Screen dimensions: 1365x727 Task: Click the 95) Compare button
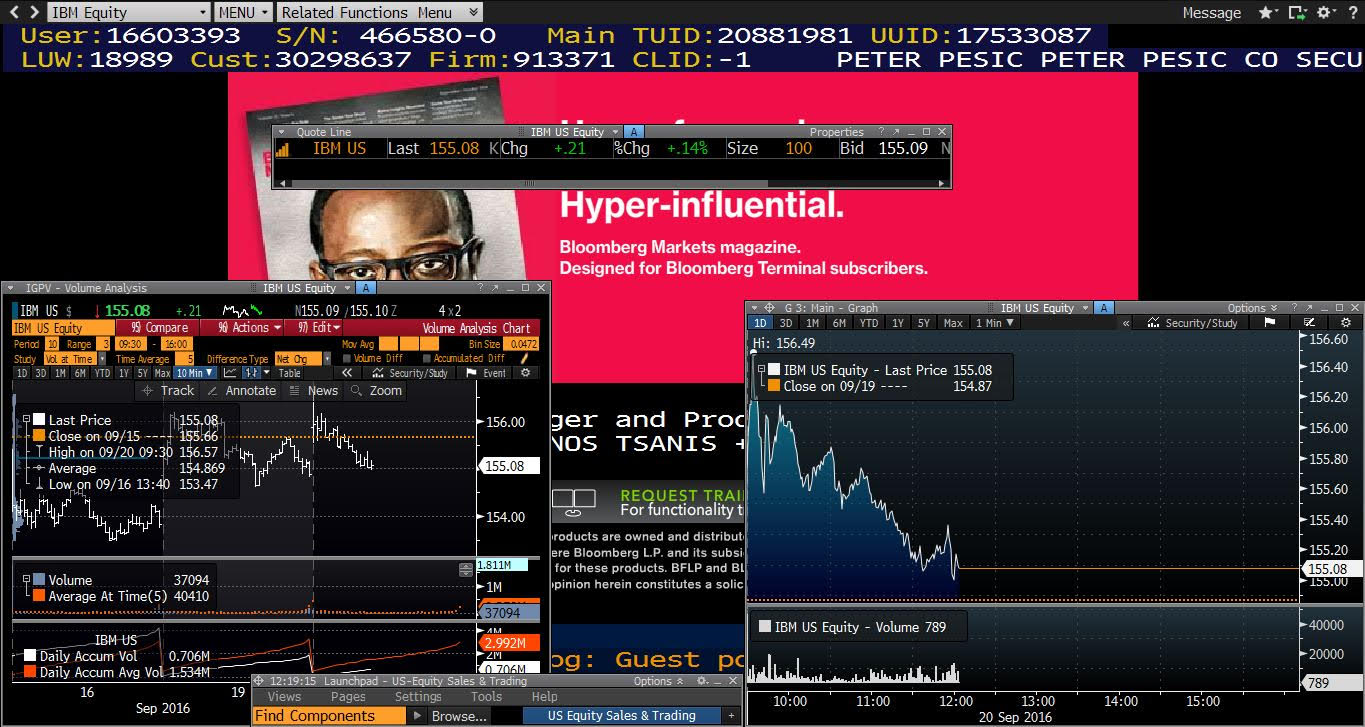pyautogui.click(x=158, y=328)
